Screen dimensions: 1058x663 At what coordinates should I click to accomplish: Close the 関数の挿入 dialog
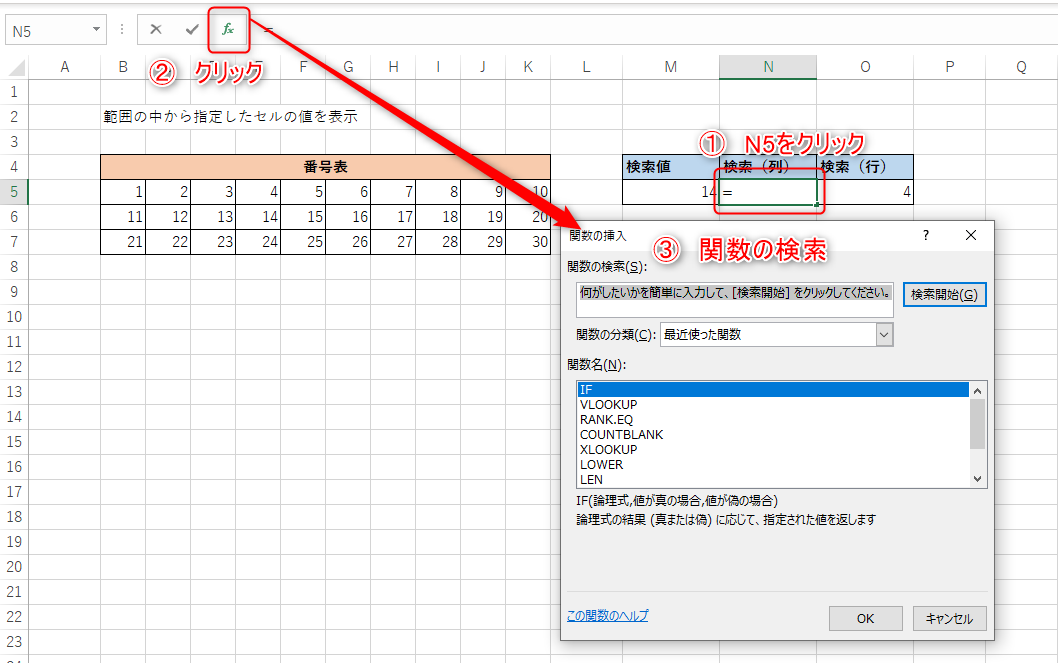pos(971,235)
